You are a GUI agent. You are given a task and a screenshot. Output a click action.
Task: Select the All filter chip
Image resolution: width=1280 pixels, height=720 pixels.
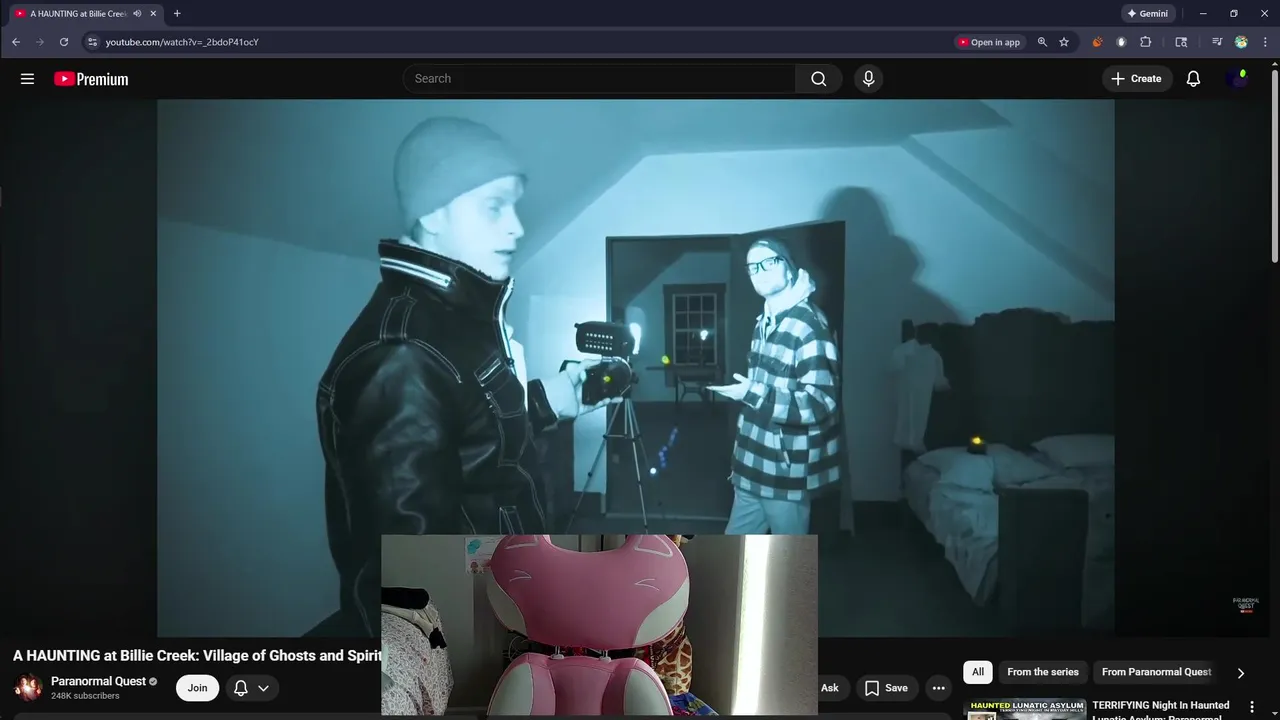point(978,672)
